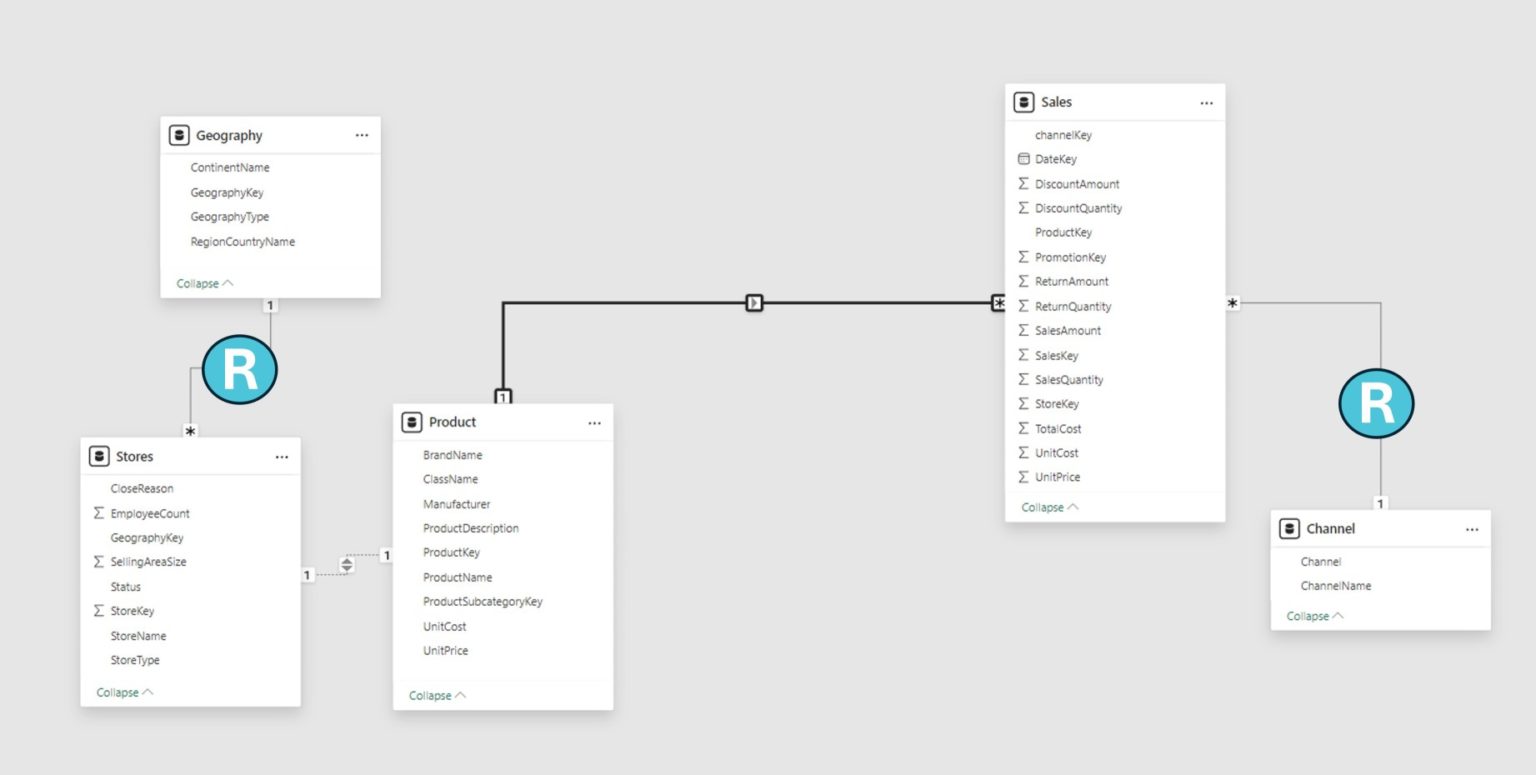This screenshot has height=775, width=1536.
Task: Open the ellipsis menu on the Sales table
Action: (x=1206, y=102)
